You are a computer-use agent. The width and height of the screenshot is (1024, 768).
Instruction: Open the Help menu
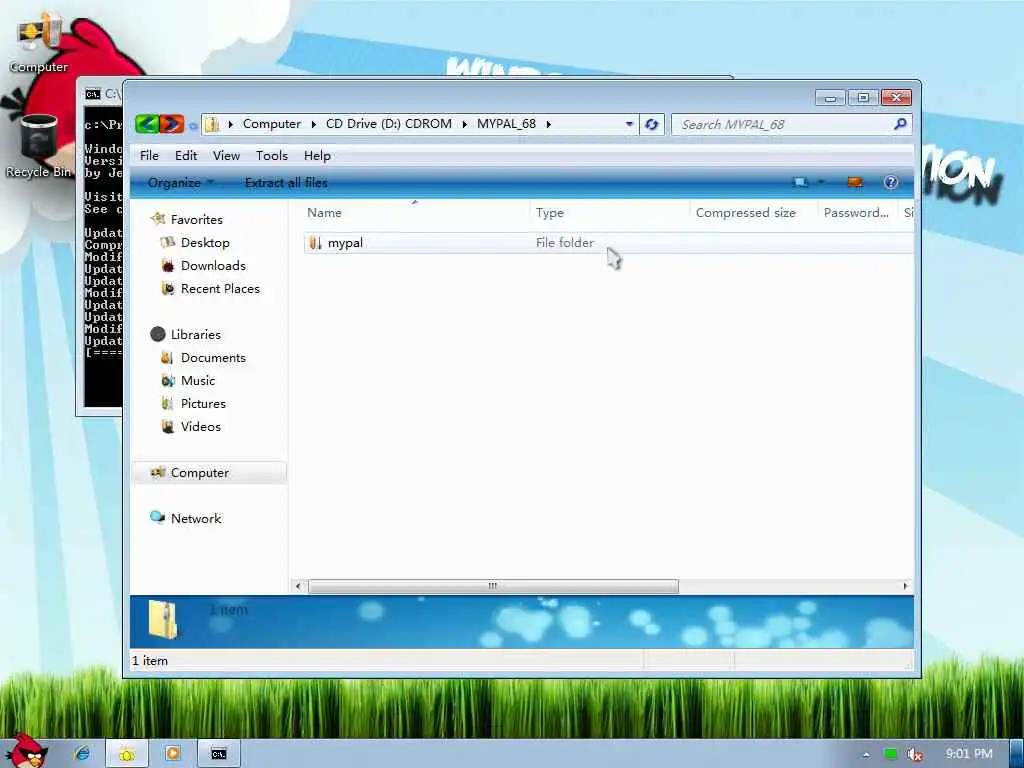tap(317, 155)
